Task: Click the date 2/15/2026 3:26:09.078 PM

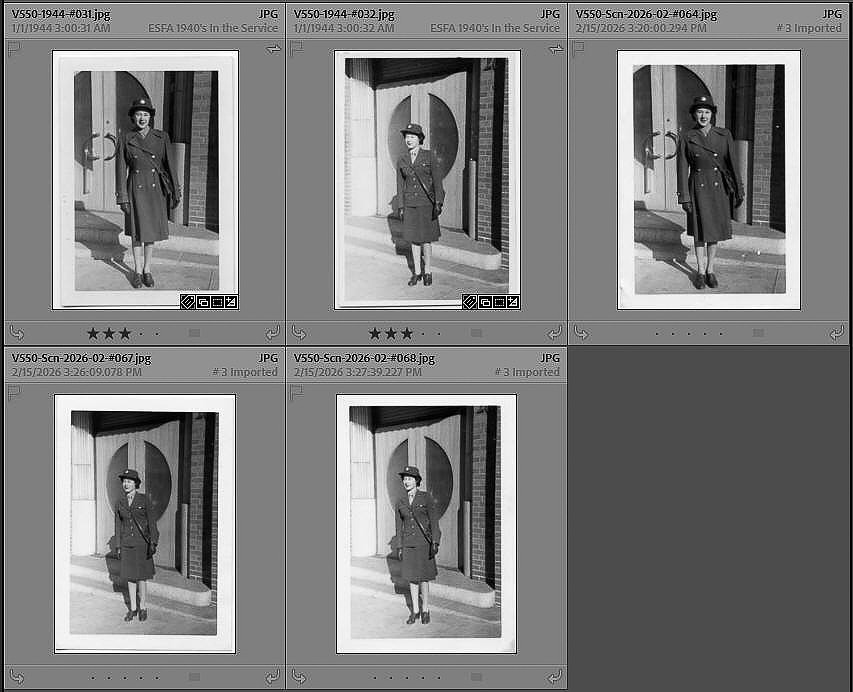Action: (x=77, y=372)
